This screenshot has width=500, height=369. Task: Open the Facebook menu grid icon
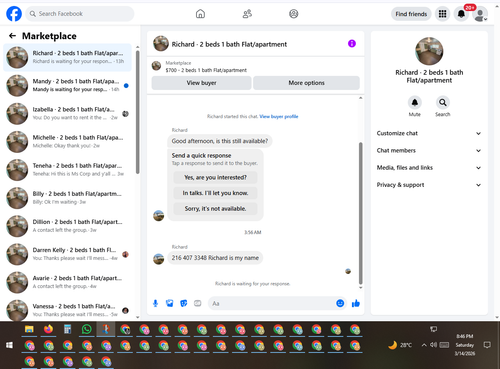(x=442, y=14)
